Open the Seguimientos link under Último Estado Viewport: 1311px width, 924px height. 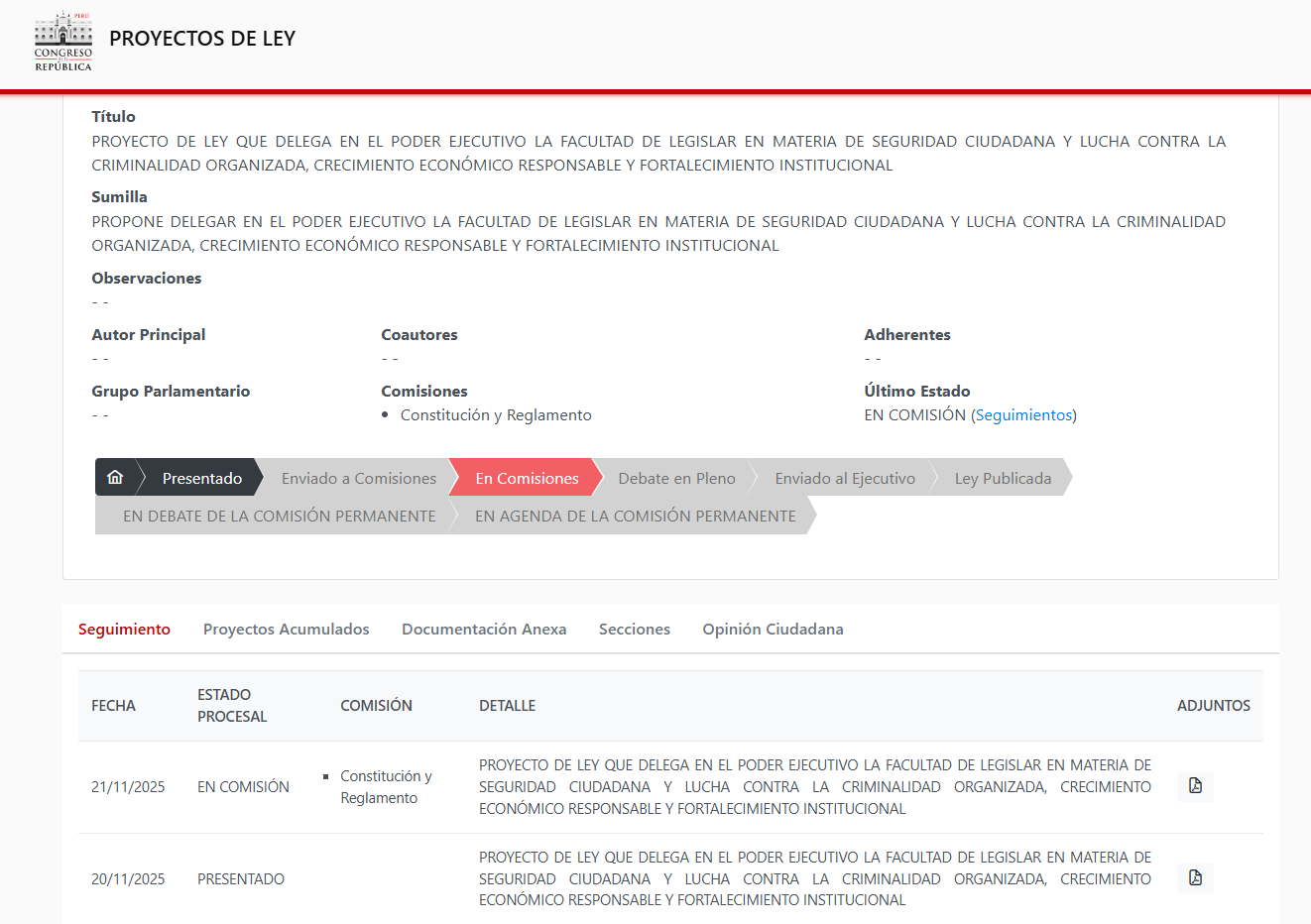pos(1024,415)
